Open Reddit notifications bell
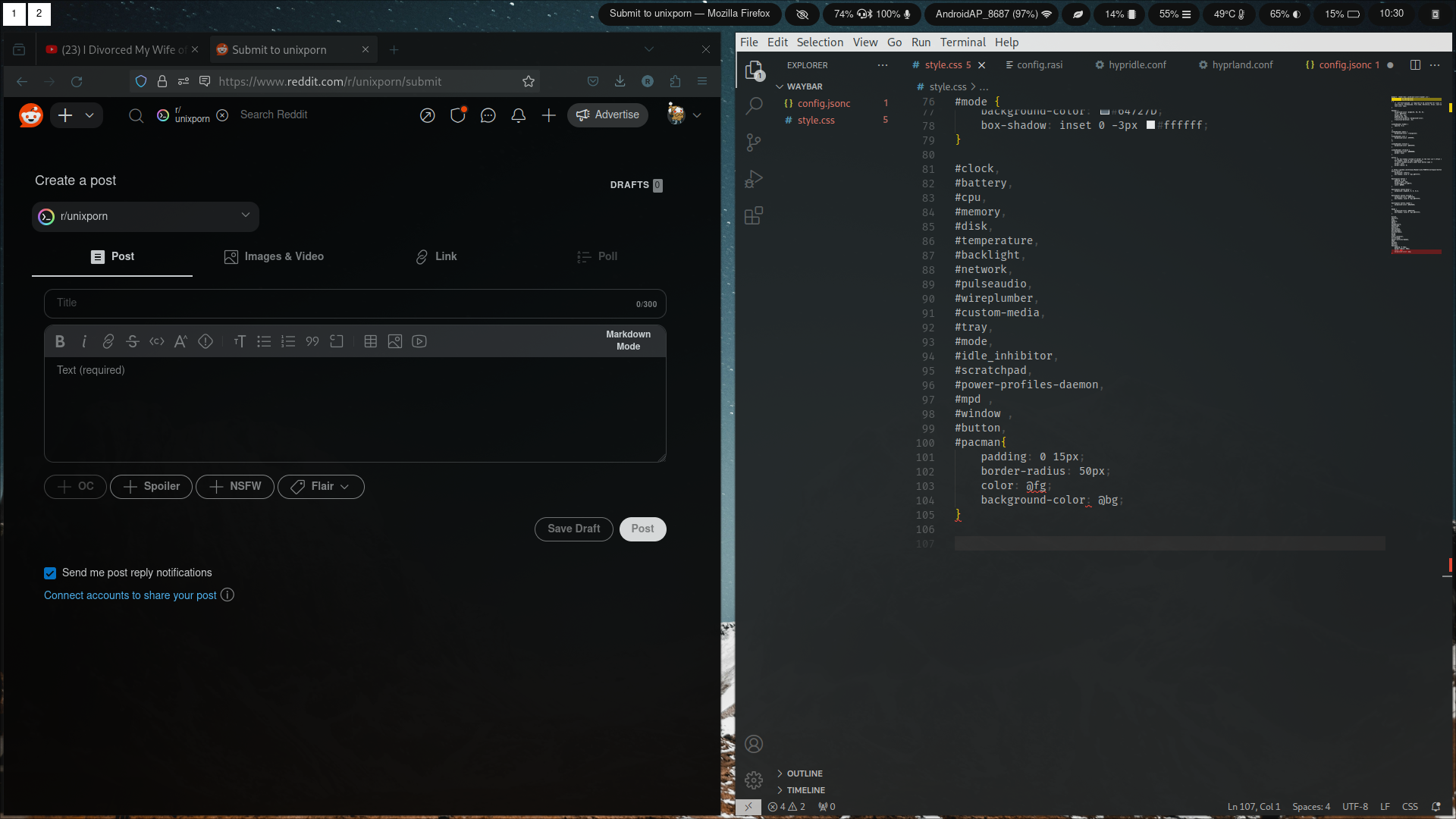Screen dimensions: 1456x819 tap(519, 115)
